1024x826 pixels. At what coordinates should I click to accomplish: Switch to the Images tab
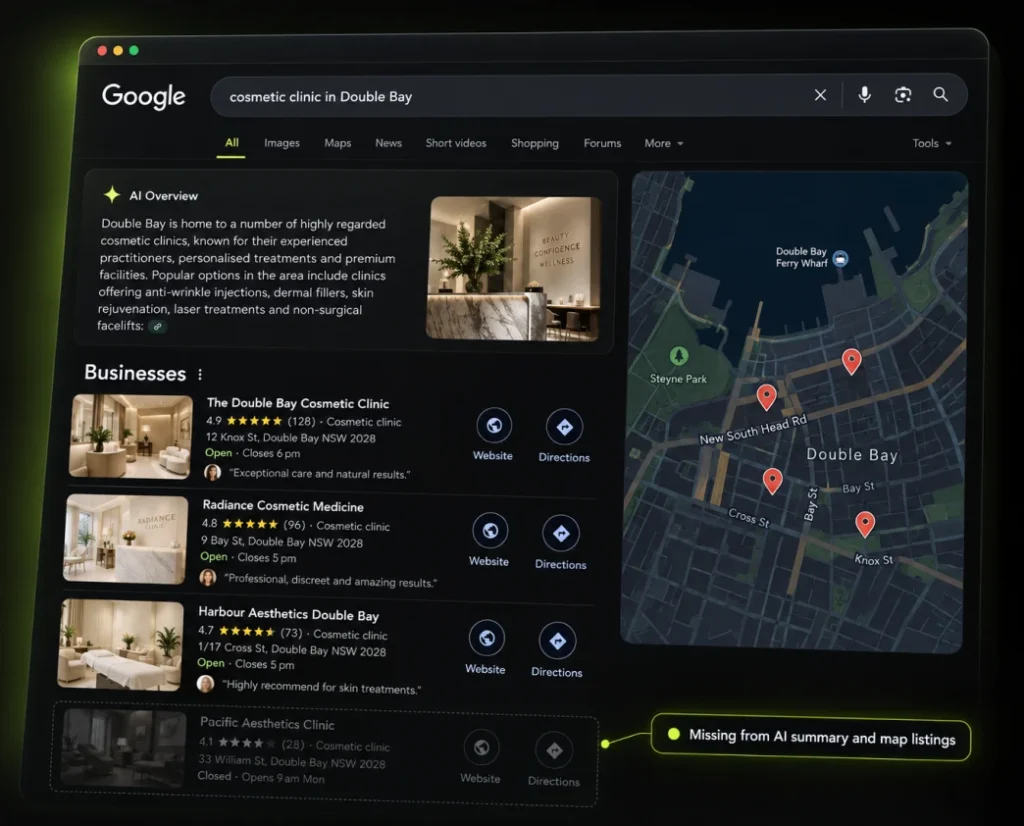(x=281, y=142)
